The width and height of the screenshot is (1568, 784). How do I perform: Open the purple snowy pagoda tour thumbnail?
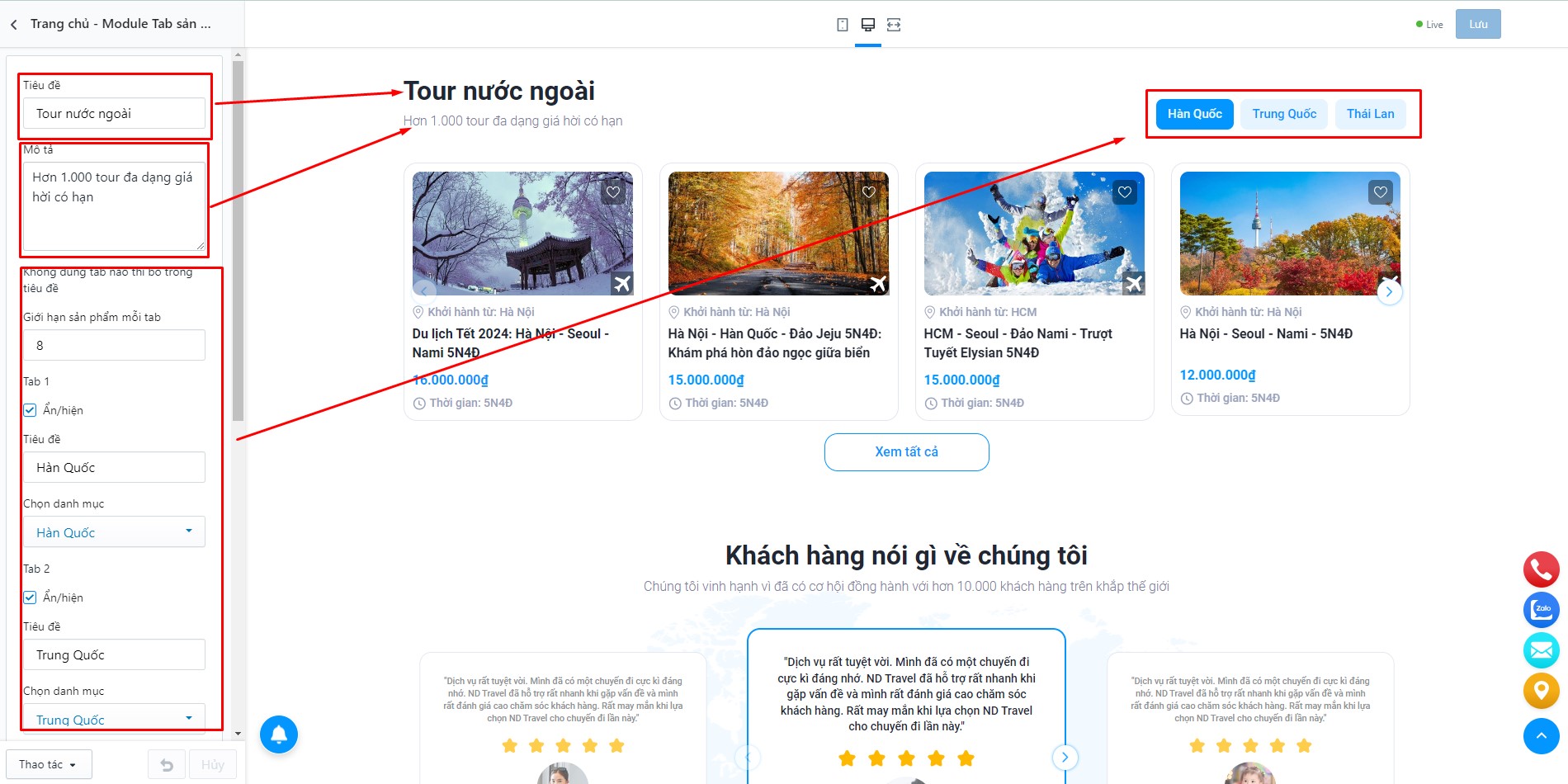click(x=522, y=234)
